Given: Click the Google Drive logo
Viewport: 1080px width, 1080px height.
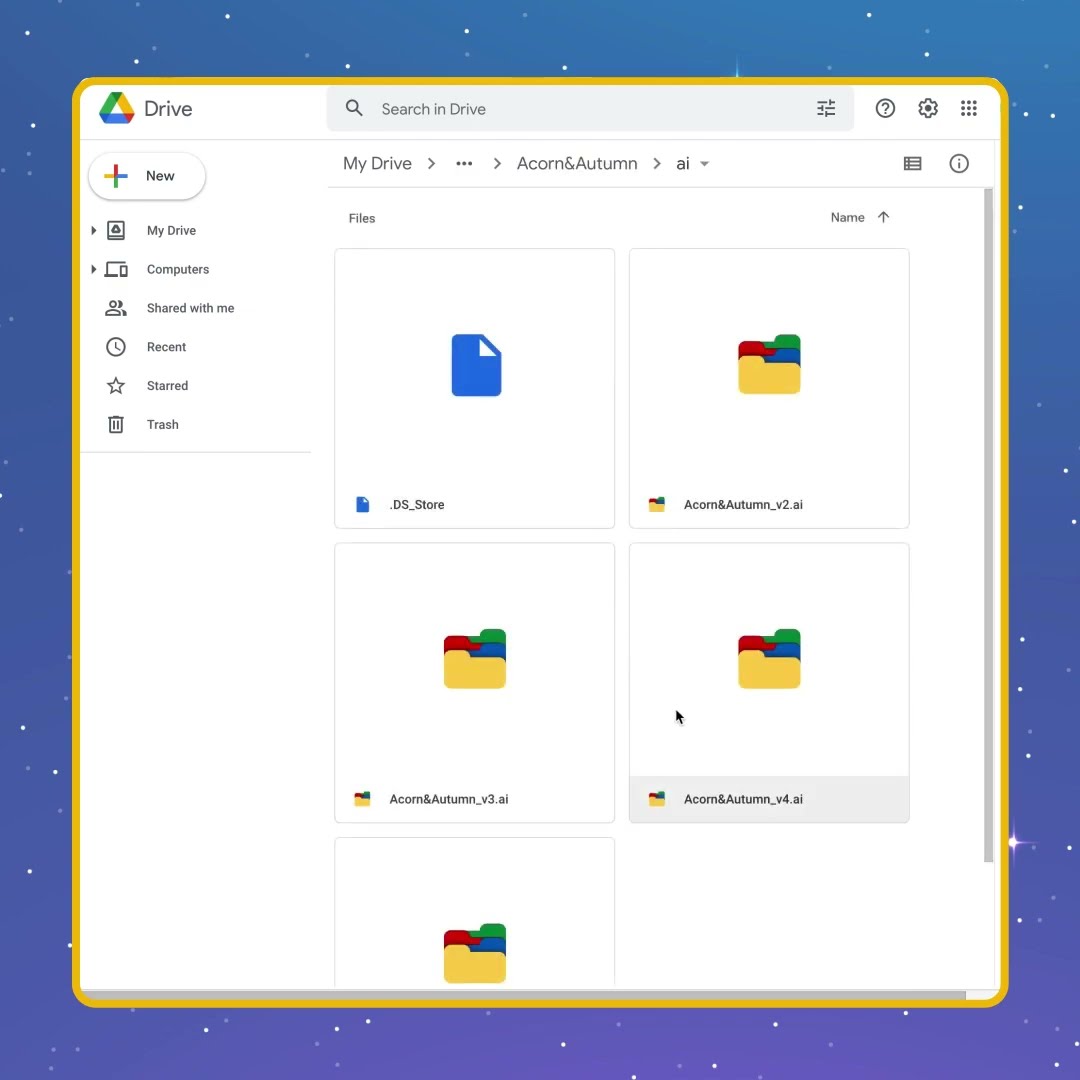Looking at the screenshot, I should pyautogui.click(x=116, y=108).
